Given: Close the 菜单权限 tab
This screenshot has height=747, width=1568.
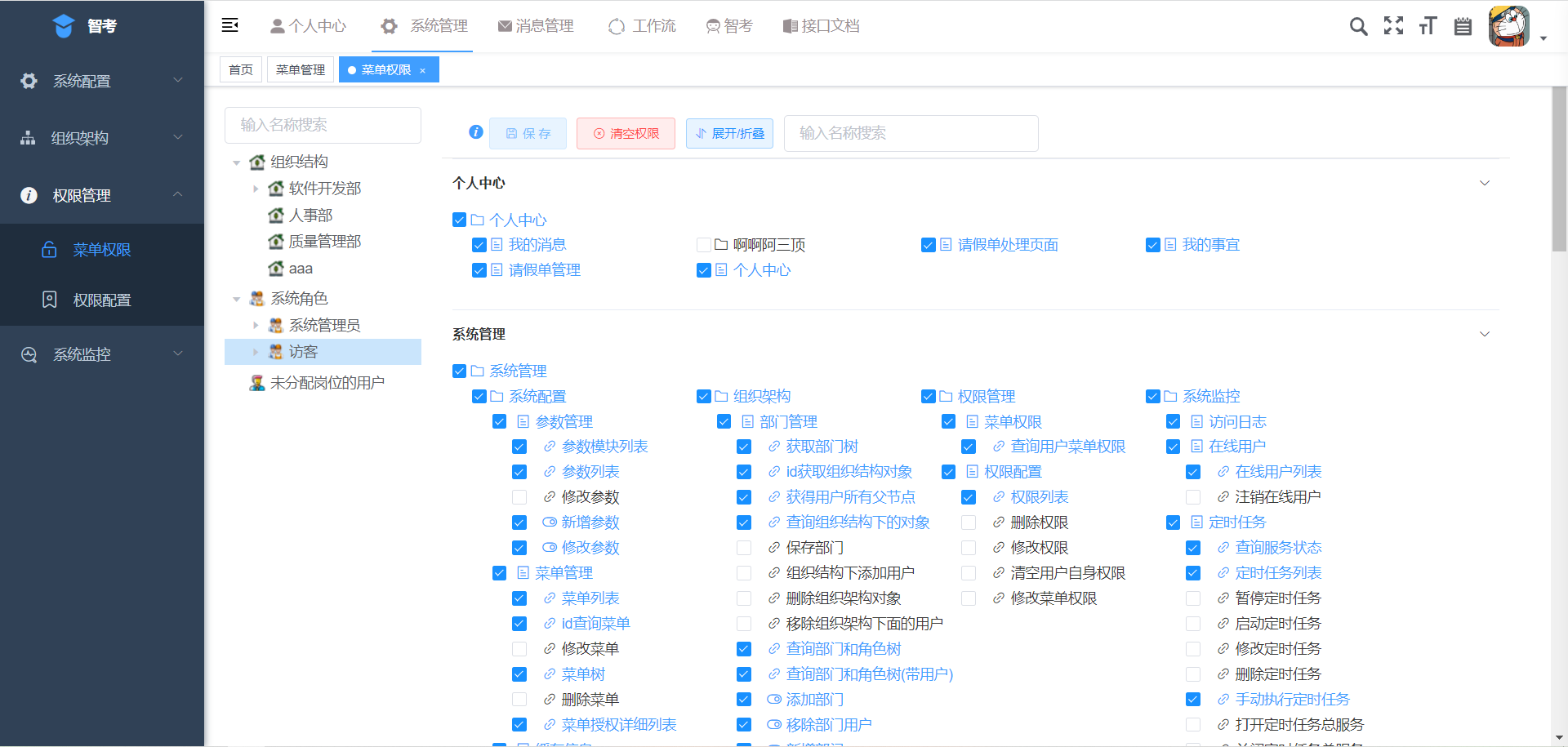Looking at the screenshot, I should [x=423, y=70].
